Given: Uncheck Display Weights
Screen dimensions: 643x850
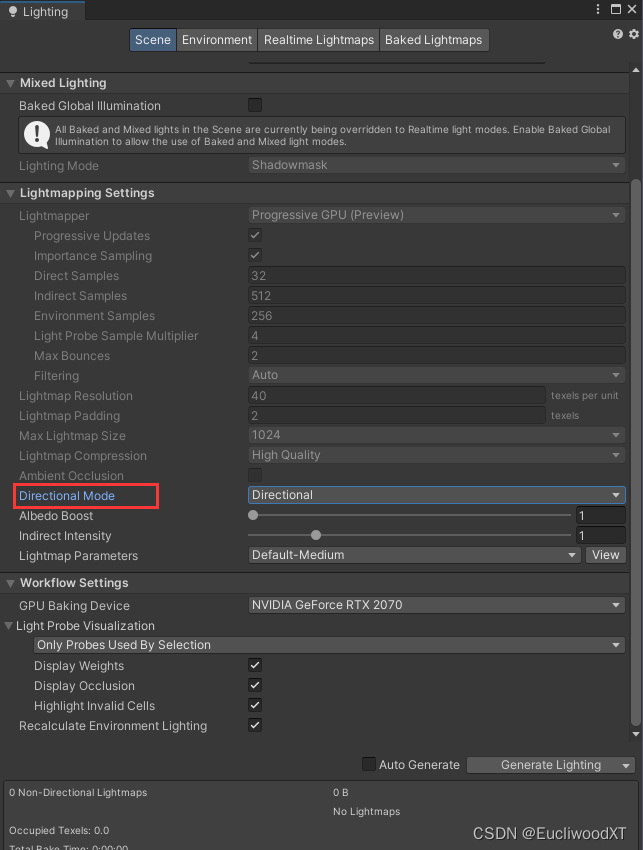Looking at the screenshot, I should 255,665.
